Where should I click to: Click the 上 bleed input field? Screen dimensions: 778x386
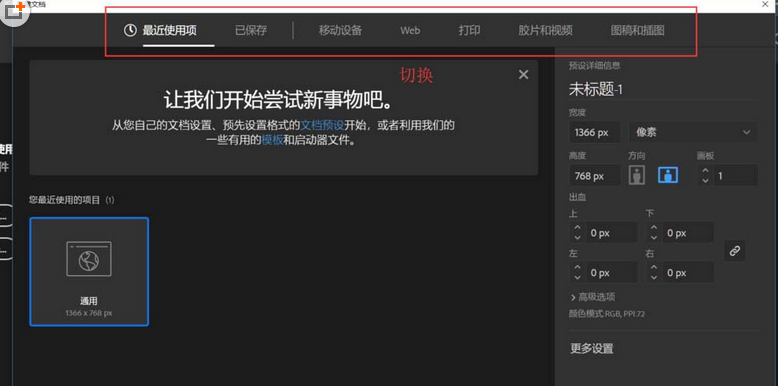click(x=611, y=233)
